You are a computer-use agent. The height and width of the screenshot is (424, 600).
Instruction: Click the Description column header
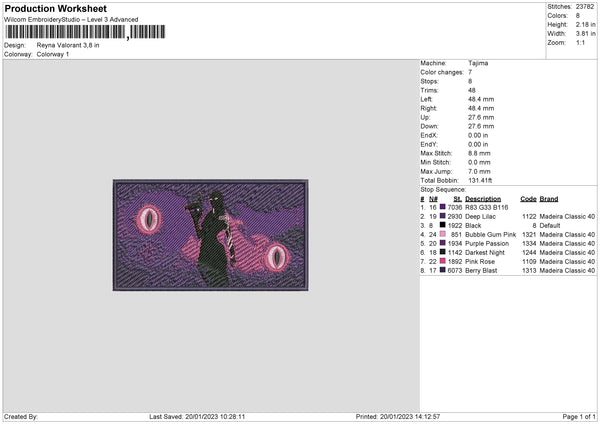483,199
